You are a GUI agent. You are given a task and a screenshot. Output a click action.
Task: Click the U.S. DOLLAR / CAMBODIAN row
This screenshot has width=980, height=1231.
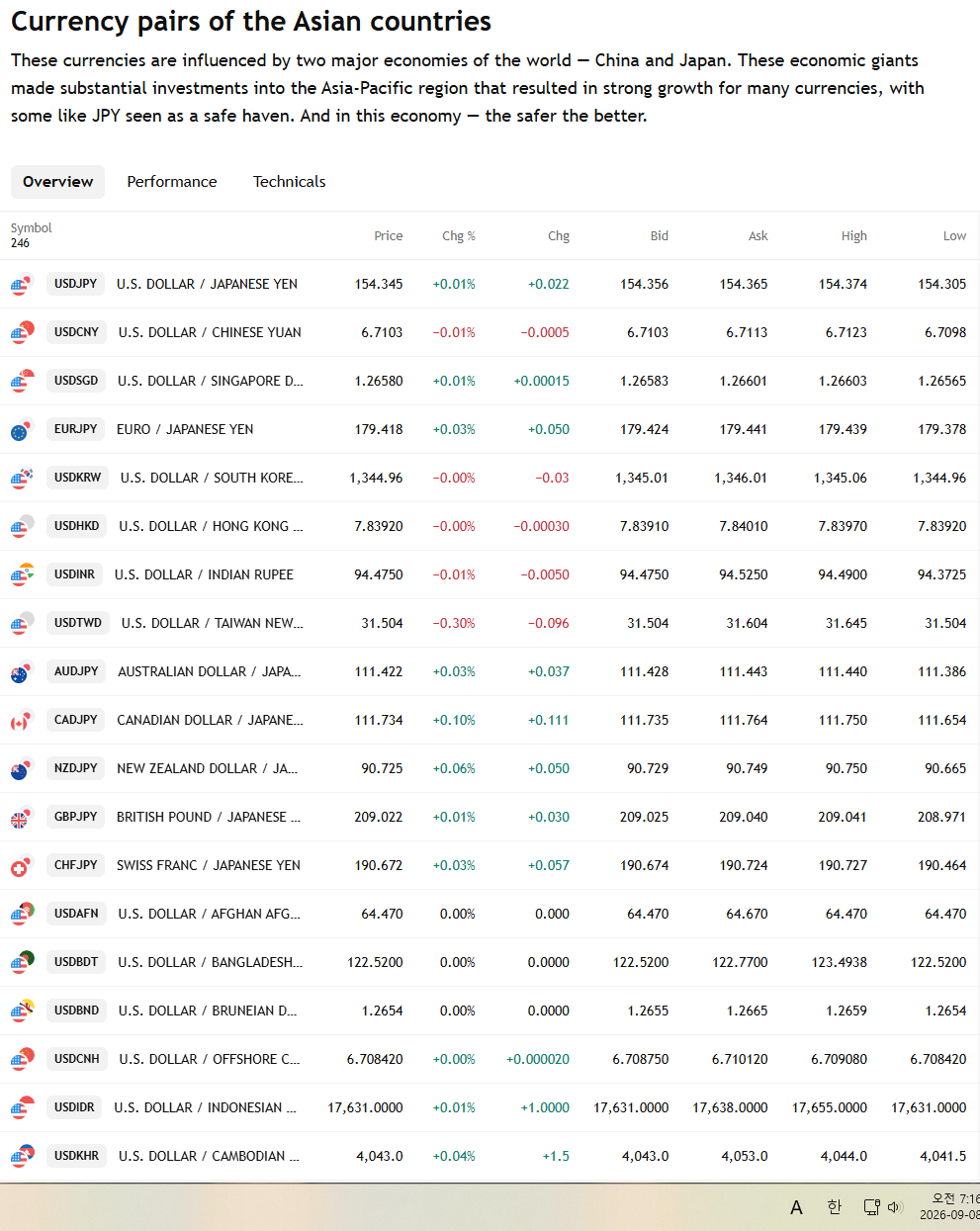(490, 1156)
